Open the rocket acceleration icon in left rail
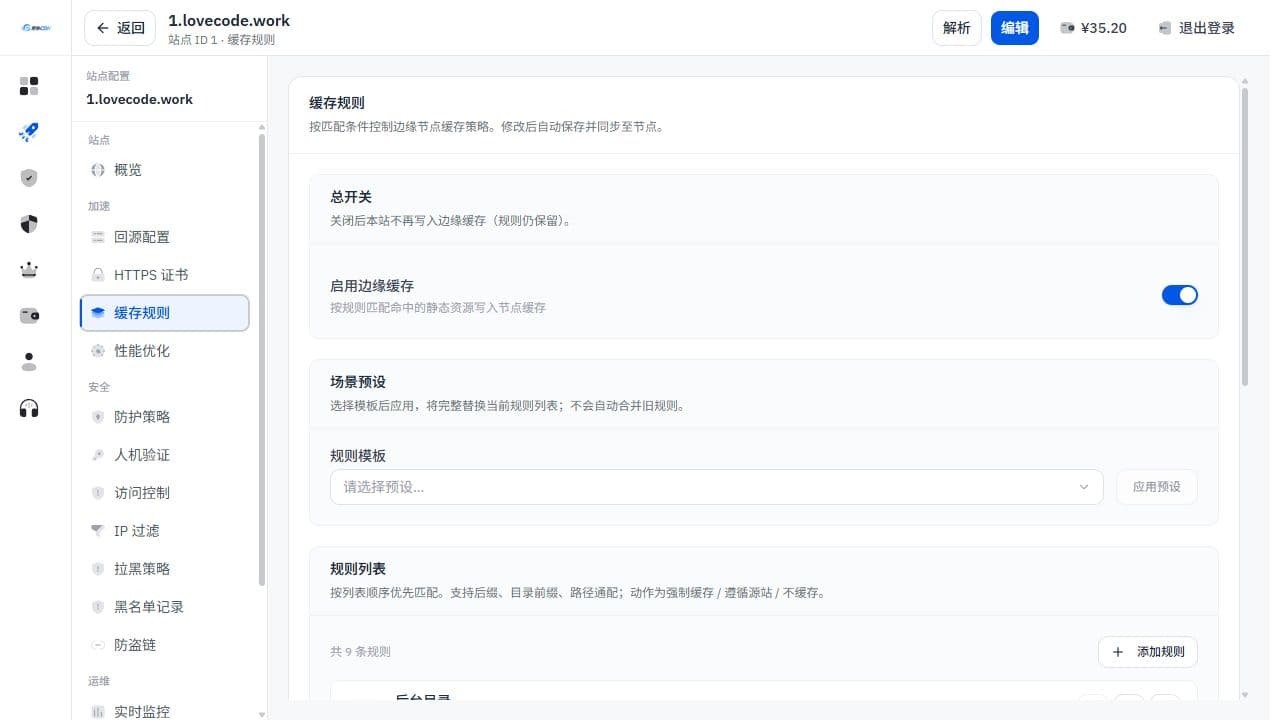The image size is (1280, 720). pyautogui.click(x=29, y=132)
